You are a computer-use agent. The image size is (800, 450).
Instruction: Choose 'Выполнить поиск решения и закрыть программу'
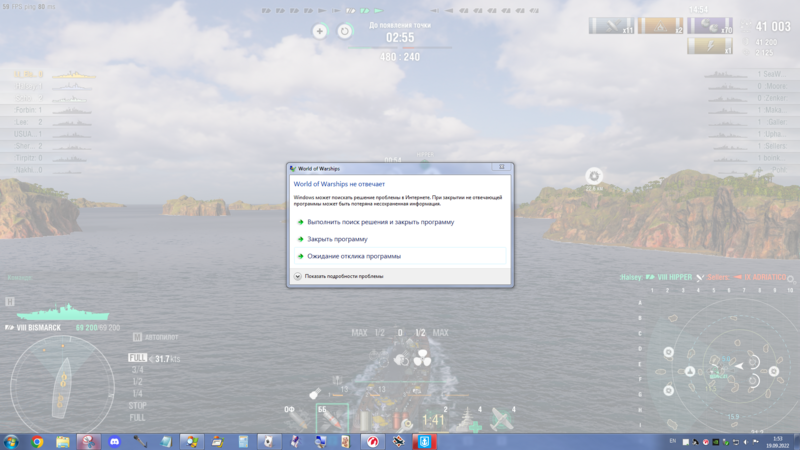coord(381,222)
